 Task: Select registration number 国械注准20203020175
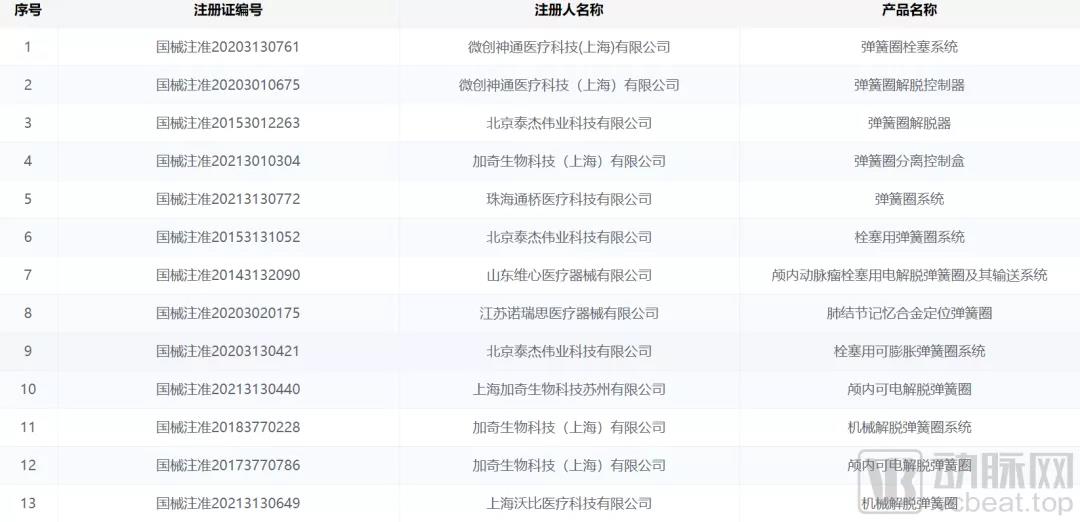click(228, 313)
